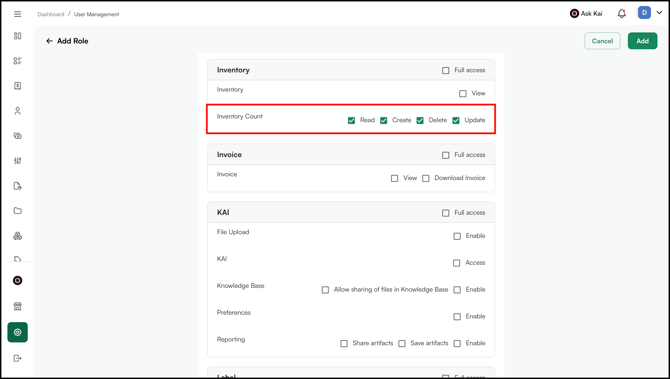Image resolution: width=670 pixels, height=379 pixels.
Task: Uncheck Inventory Count Update
Action: tap(456, 120)
